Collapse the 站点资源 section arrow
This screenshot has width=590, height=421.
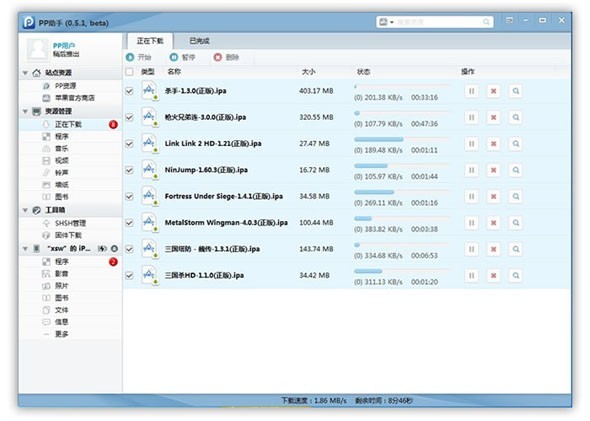[25, 73]
